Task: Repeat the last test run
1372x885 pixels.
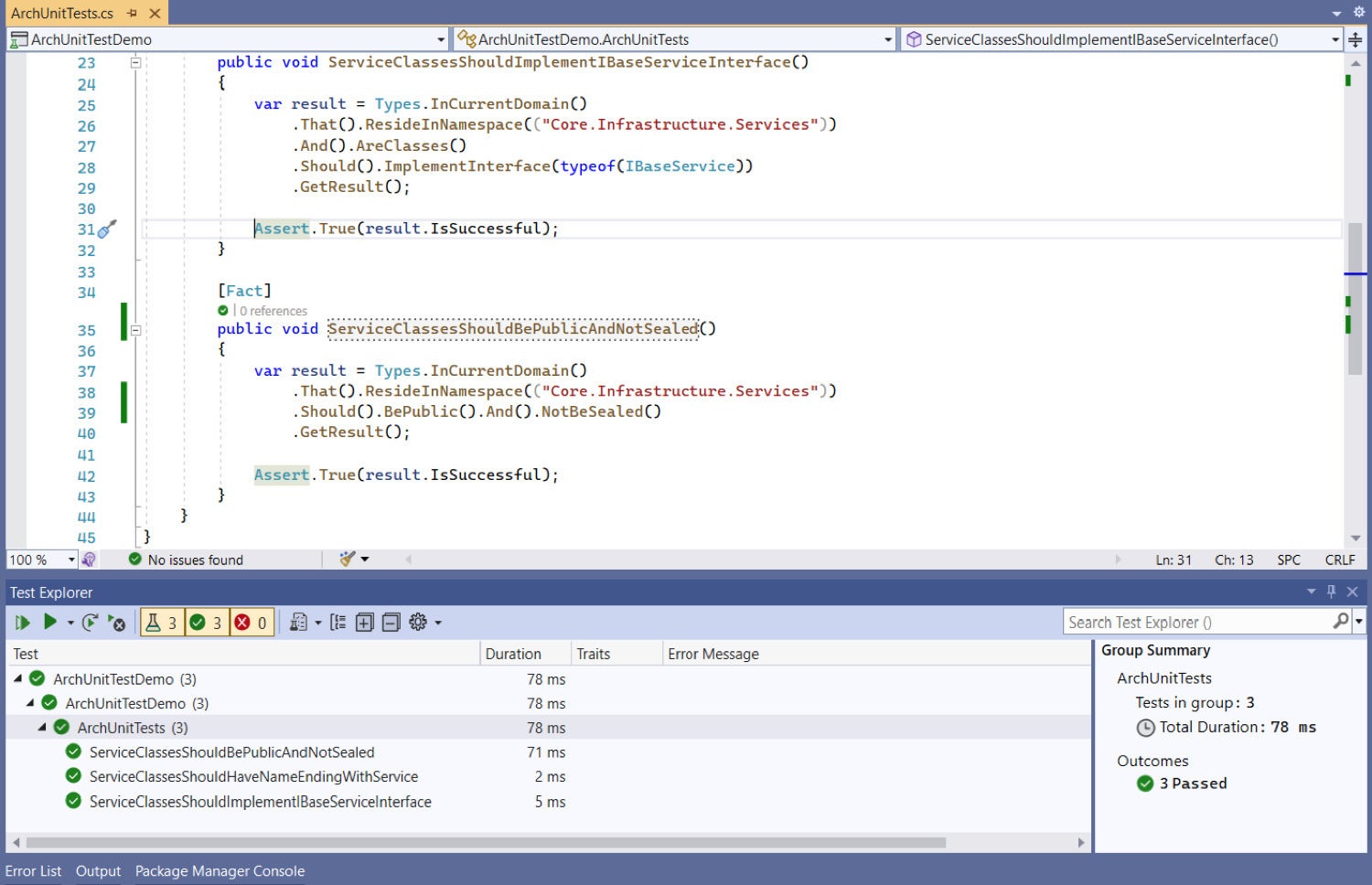Action: (90, 623)
